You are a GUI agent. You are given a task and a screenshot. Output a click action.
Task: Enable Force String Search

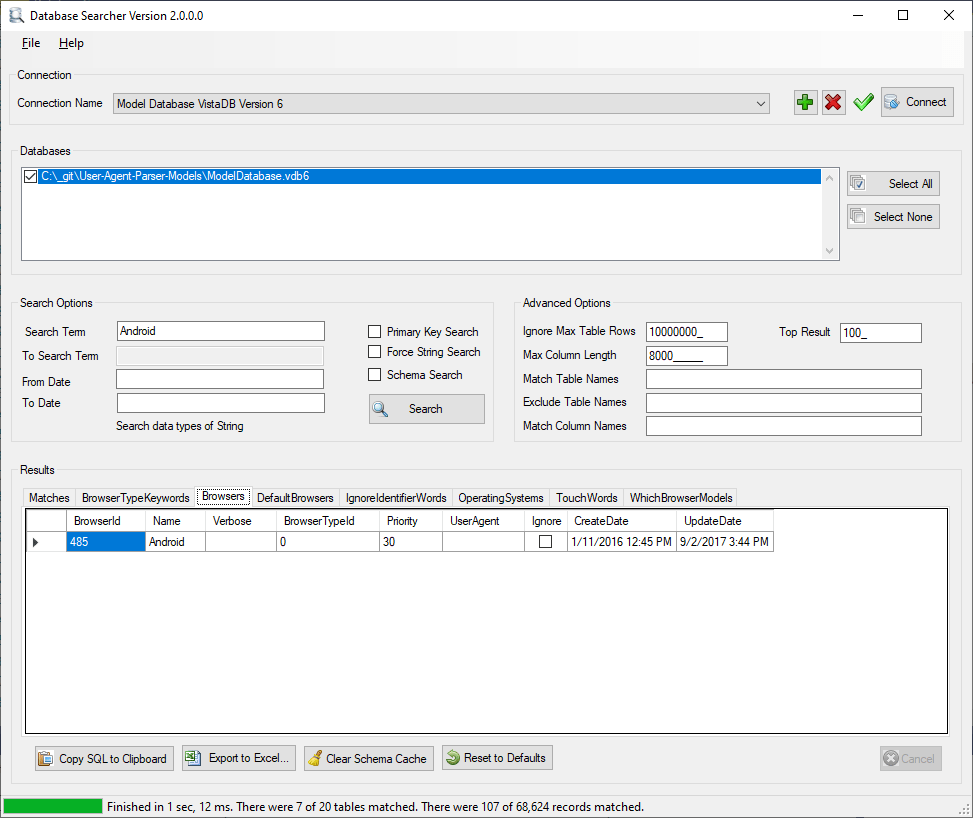[x=374, y=352]
